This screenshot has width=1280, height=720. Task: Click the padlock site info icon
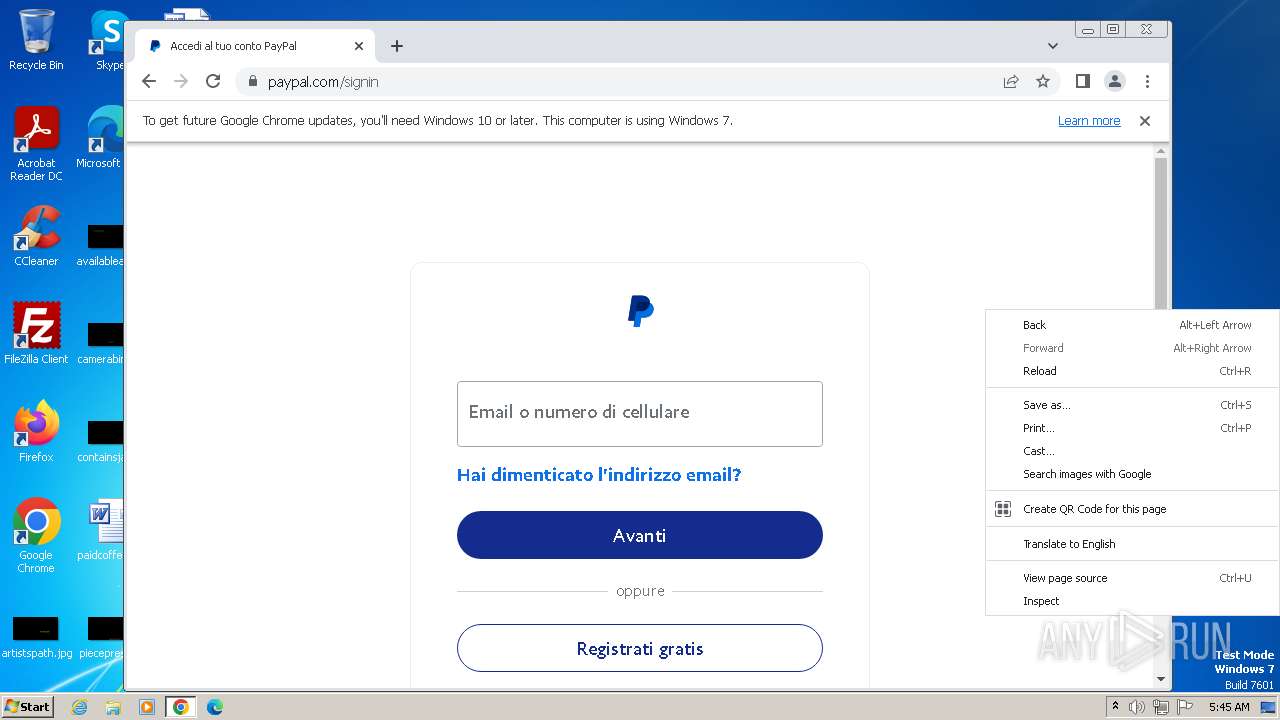pos(252,82)
